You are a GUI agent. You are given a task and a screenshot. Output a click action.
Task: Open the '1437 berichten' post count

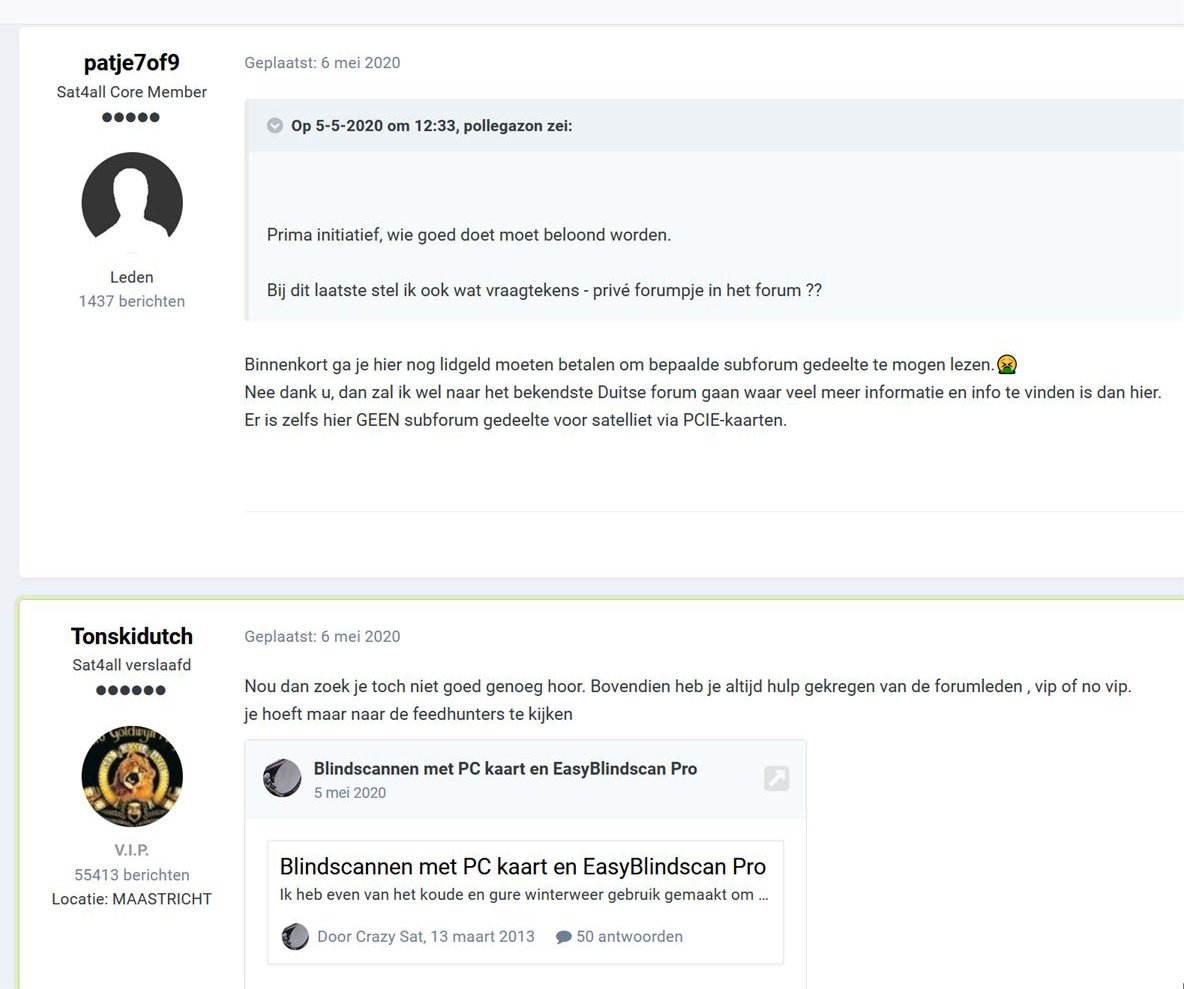pos(131,301)
